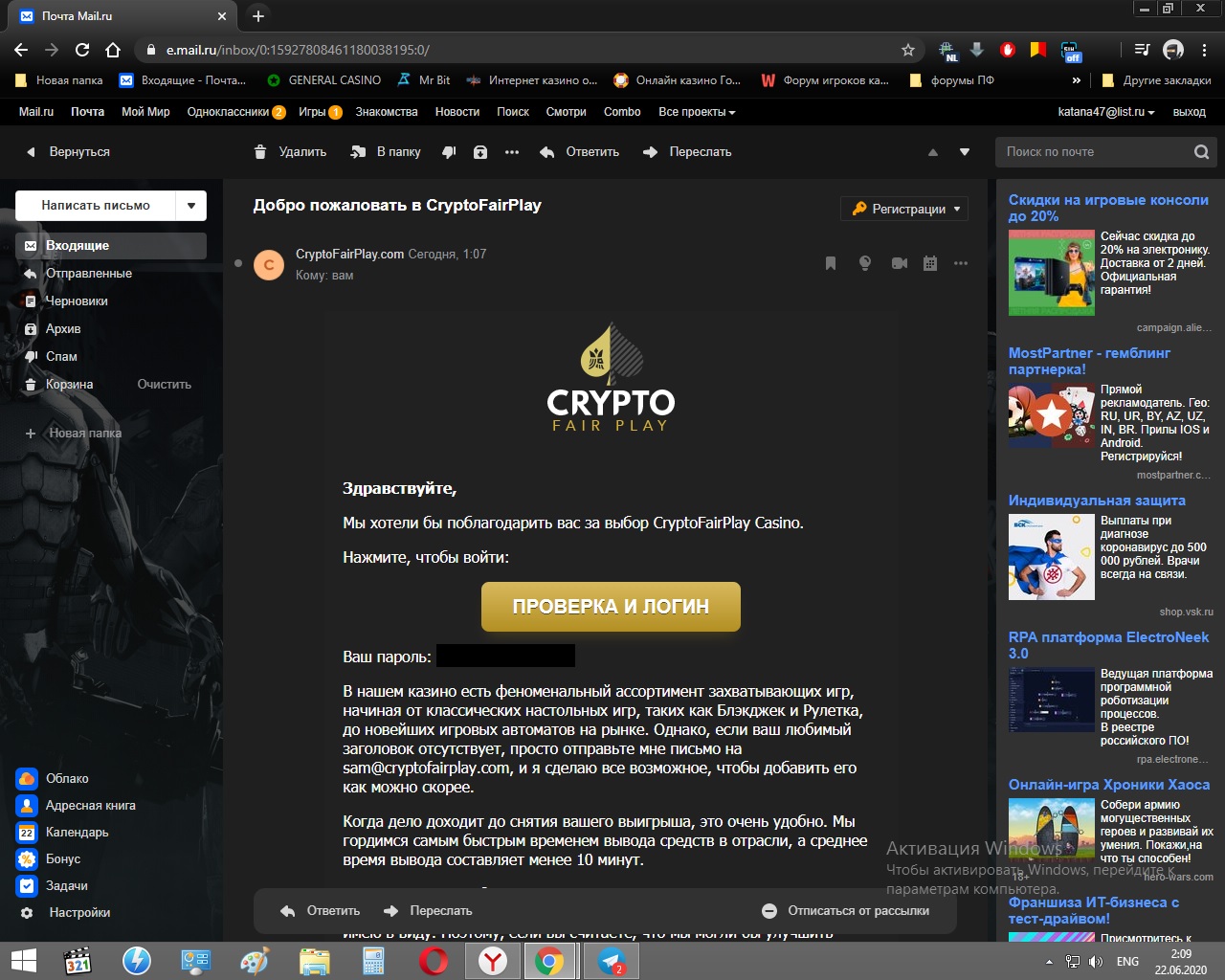Image resolution: width=1225 pixels, height=980 pixels.
Task: Click the Chrome profile avatar
Action: pos(1173,50)
